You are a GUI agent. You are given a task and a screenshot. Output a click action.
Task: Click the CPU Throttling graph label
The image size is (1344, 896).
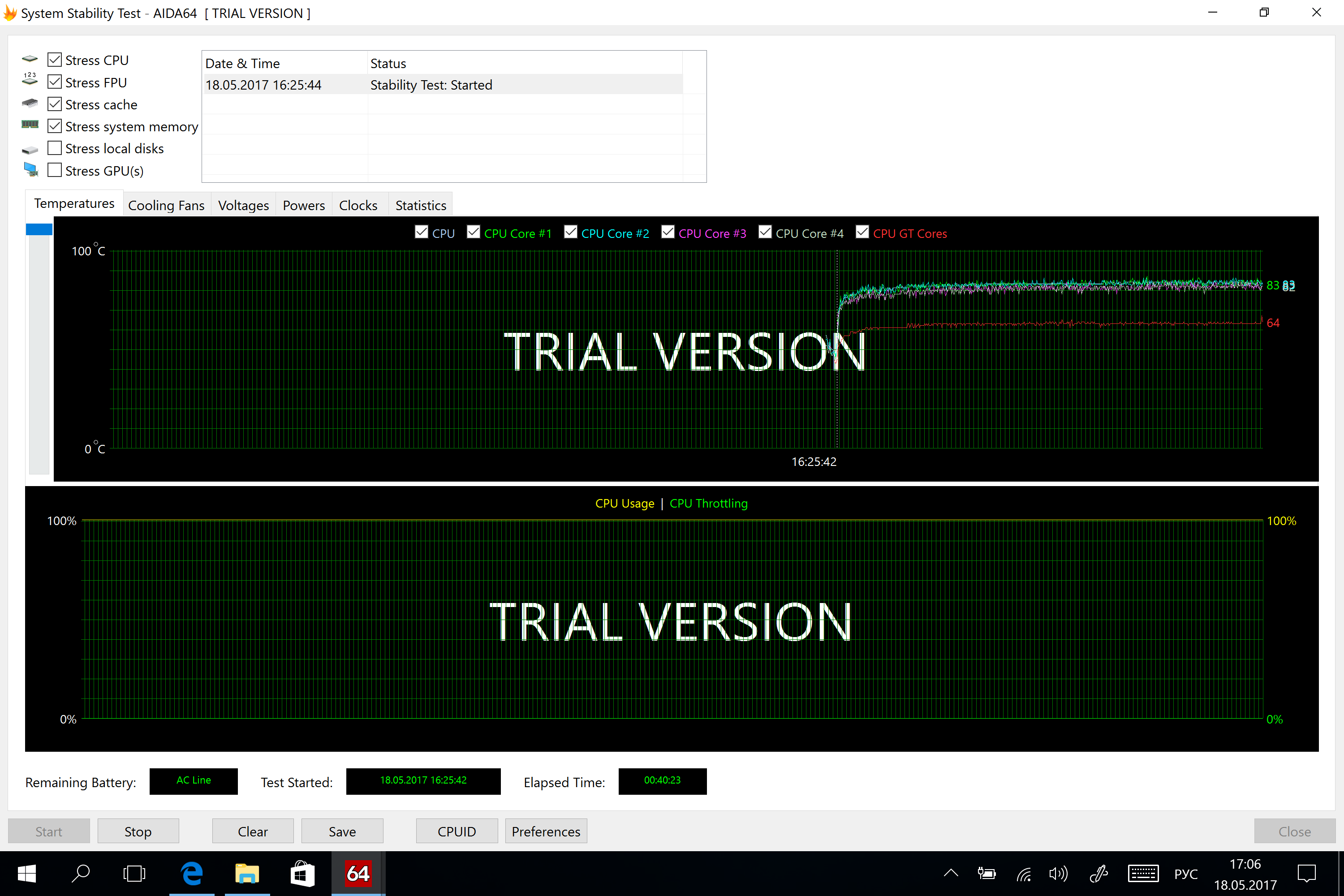point(709,504)
